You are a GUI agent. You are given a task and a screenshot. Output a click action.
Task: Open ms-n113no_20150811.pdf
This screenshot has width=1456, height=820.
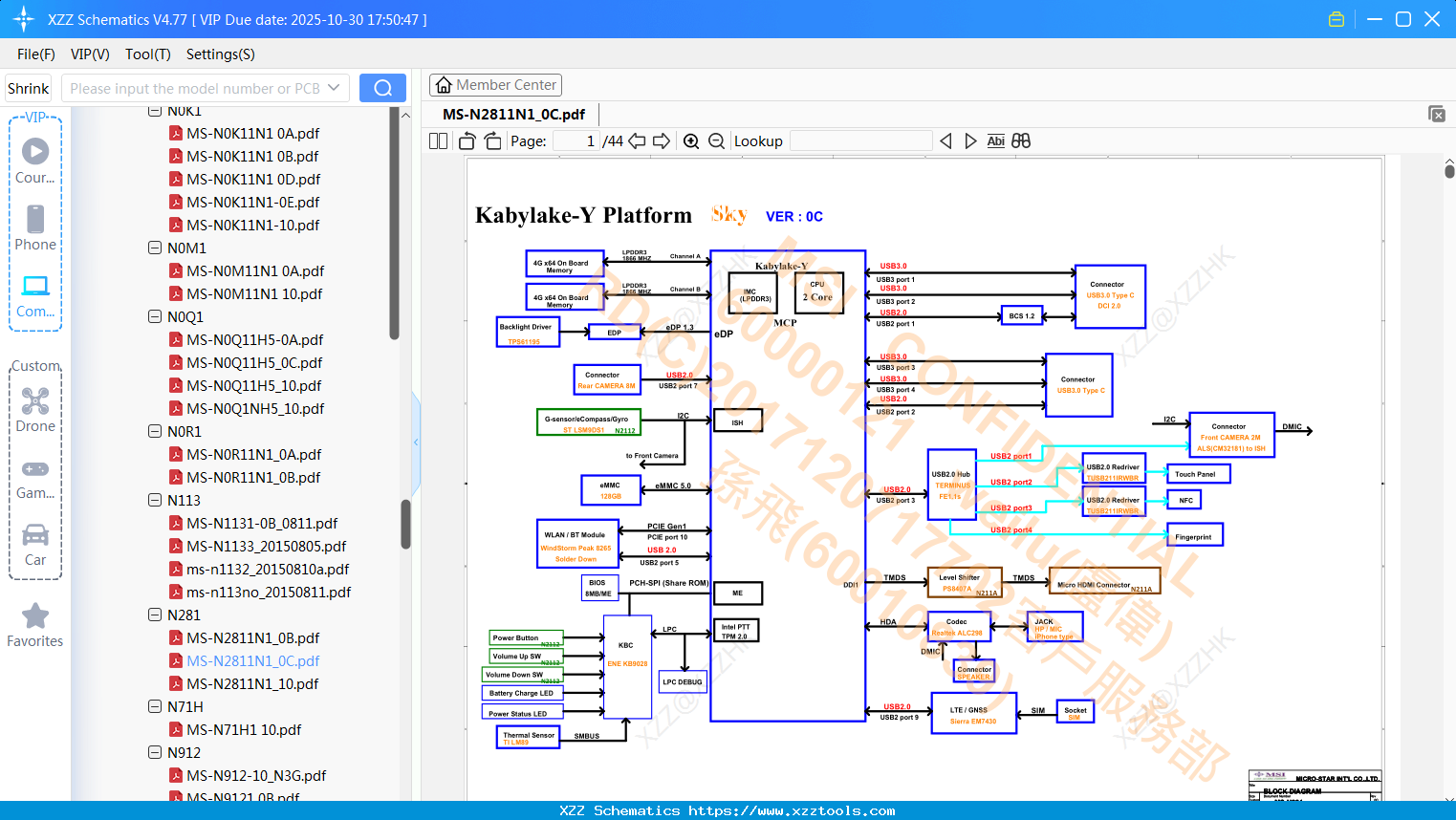point(269,592)
